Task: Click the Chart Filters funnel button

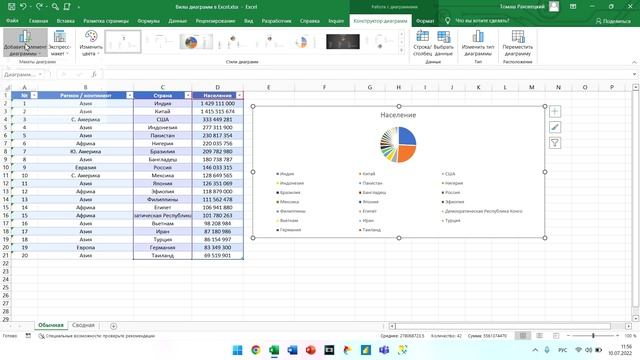Action: (555, 143)
